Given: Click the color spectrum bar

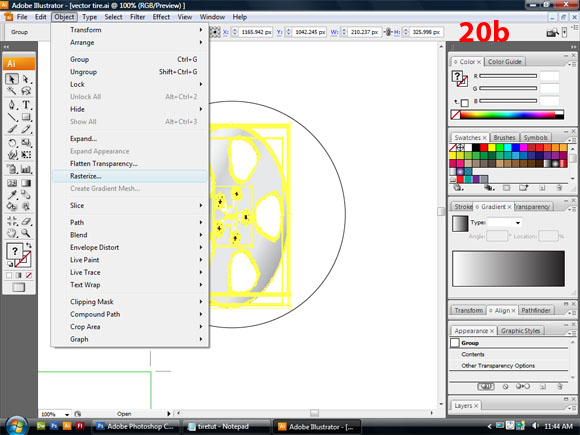Looking at the screenshot, I should [x=508, y=115].
